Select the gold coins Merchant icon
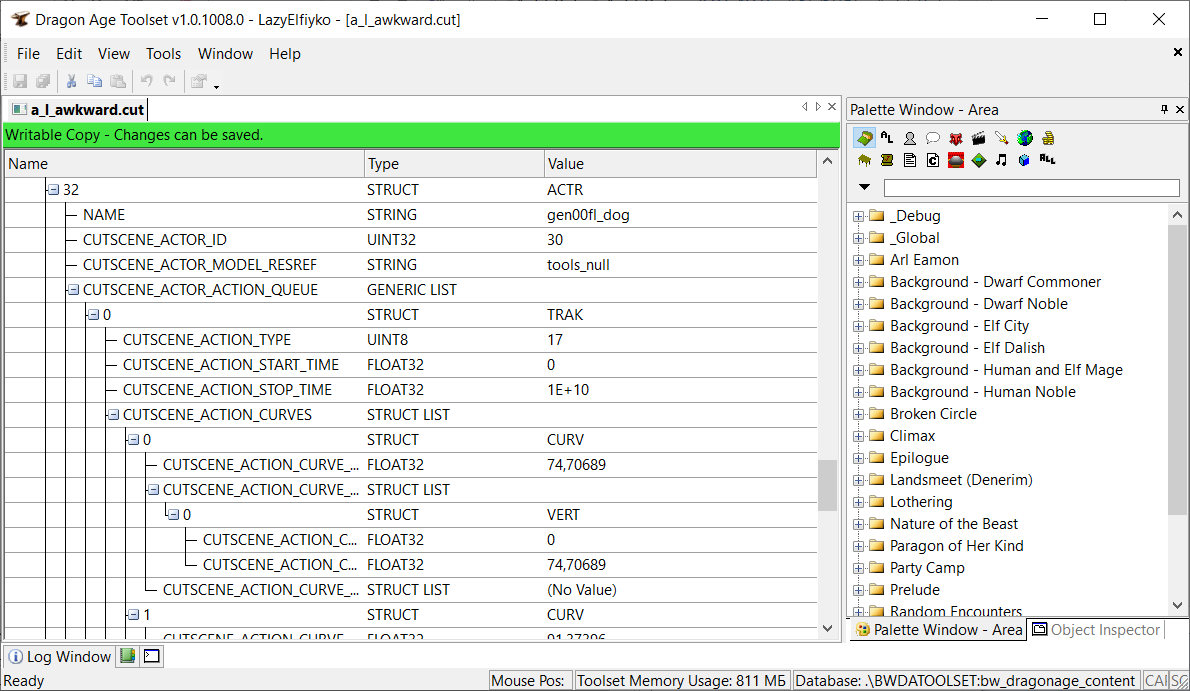Image resolution: width=1190 pixels, height=691 pixels. click(1048, 138)
